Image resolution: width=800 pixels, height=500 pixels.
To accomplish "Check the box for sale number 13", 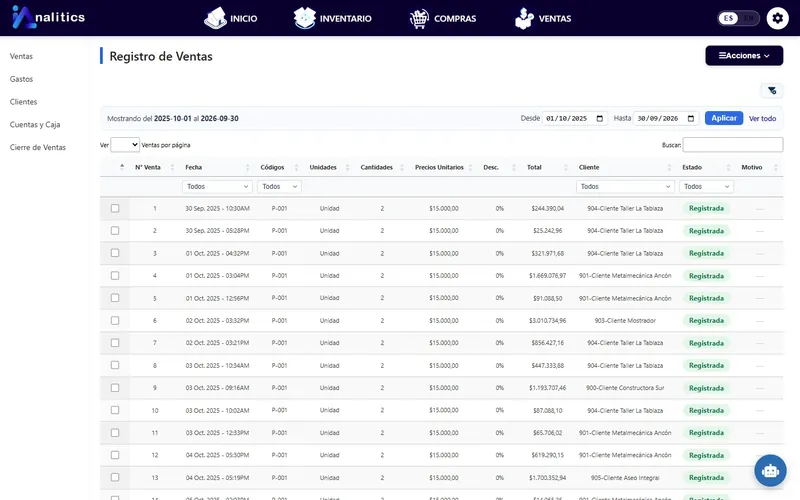I will (x=115, y=478).
